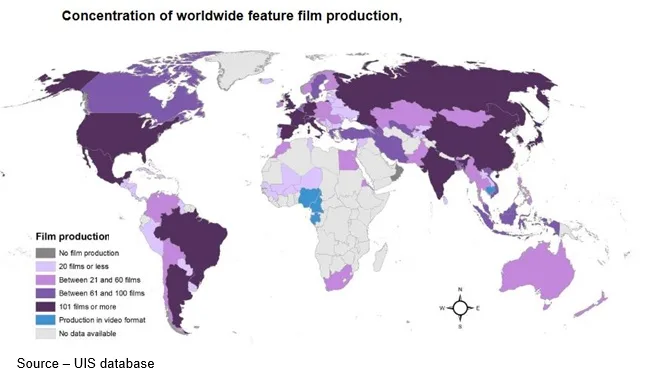Select Australia on the map
647x378 pixels.
coord(536,272)
